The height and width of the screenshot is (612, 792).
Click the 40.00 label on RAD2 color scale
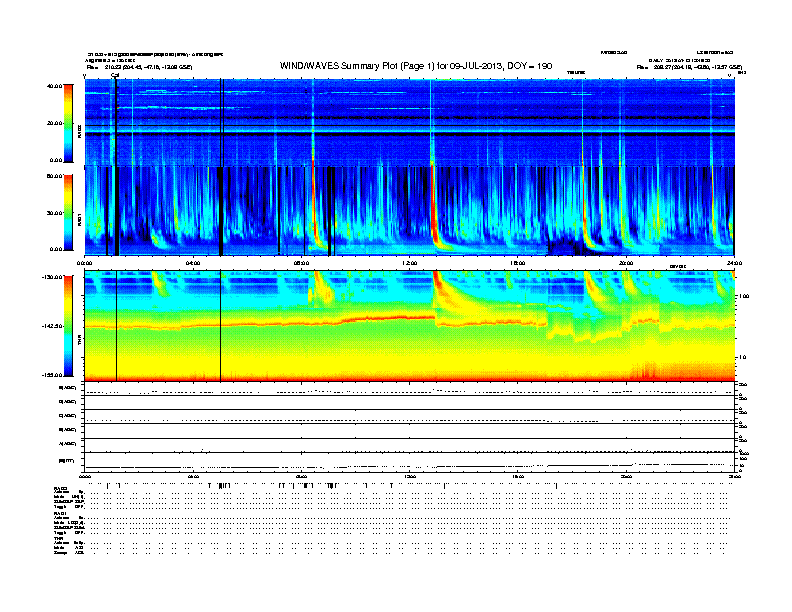[x=54, y=86]
